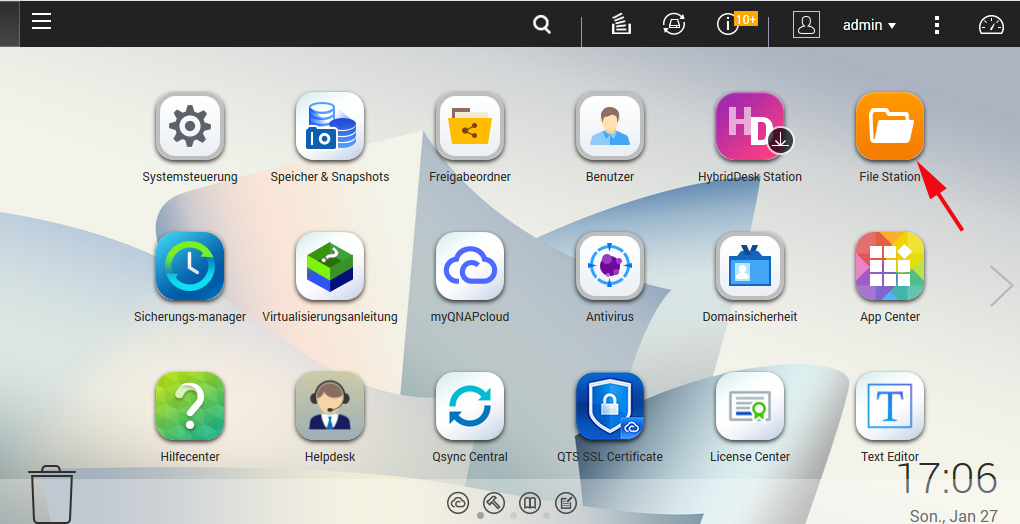The width and height of the screenshot is (1020, 524).
Task: Open event notifications info icon
Action: (727, 25)
